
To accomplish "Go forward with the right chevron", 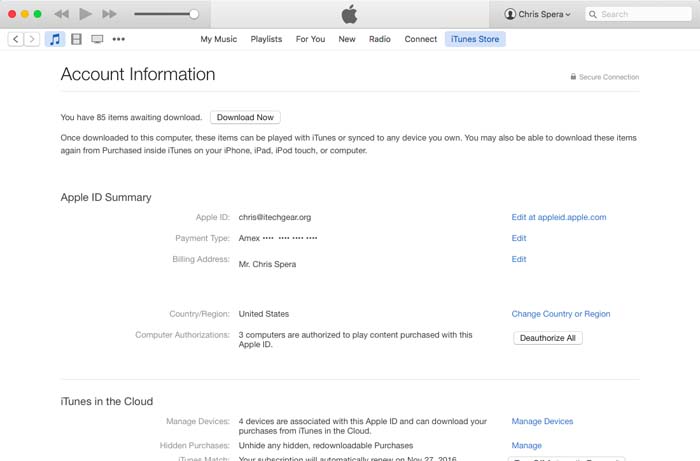I will pyautogui.click(x=32, y=39).
